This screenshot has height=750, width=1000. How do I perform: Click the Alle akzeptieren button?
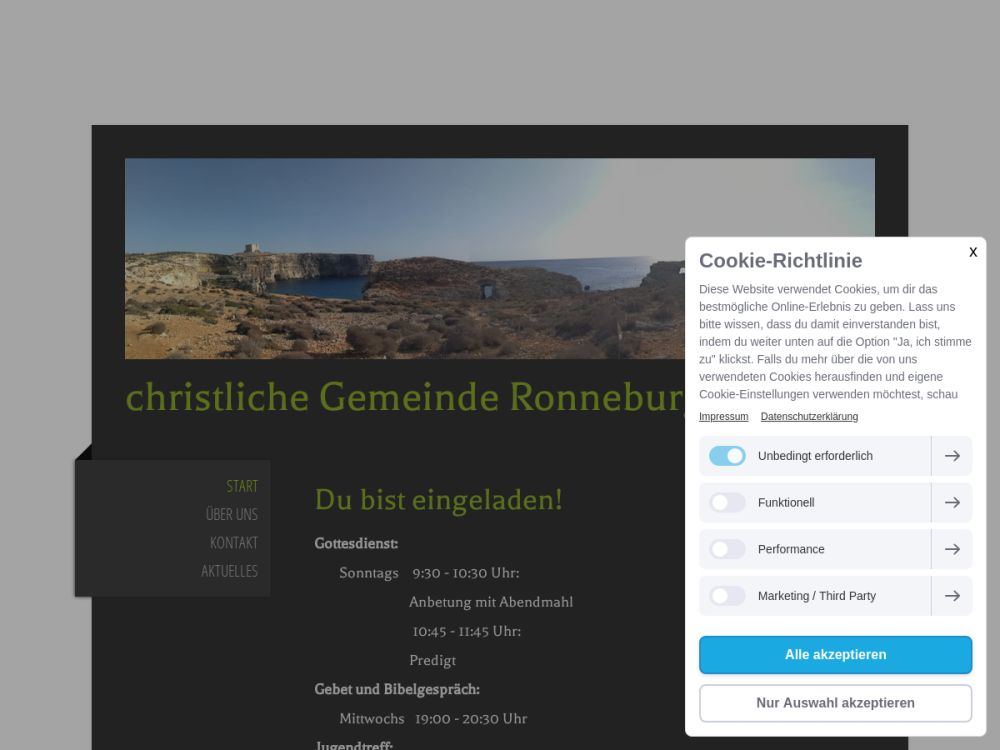click(x=835, y=655)
